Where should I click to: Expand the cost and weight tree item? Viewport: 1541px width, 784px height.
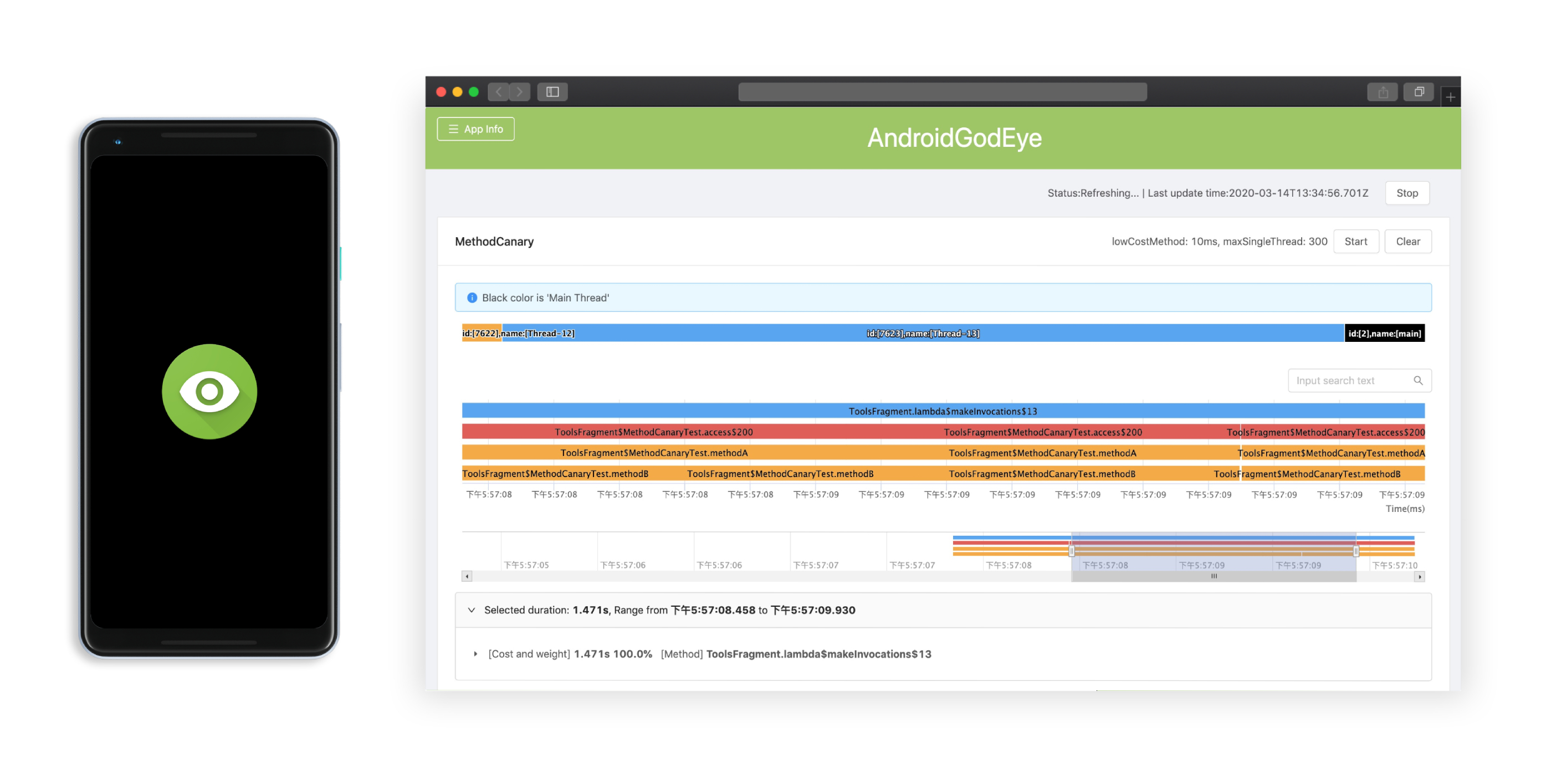[x=472, y=654]
